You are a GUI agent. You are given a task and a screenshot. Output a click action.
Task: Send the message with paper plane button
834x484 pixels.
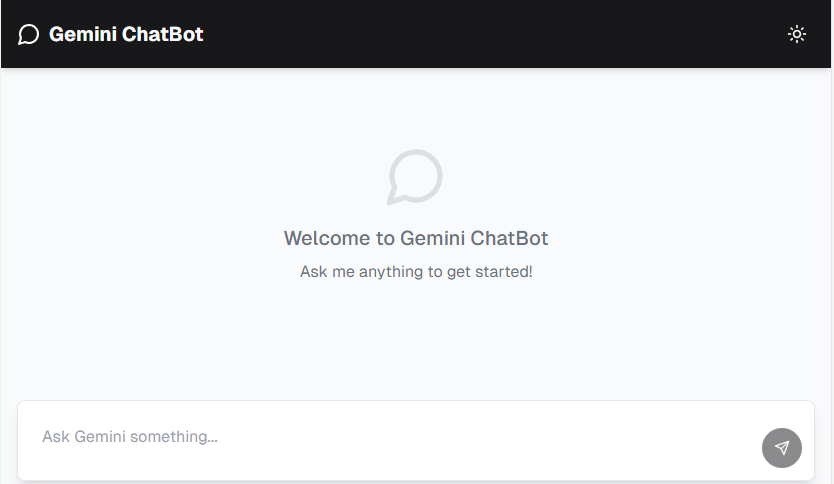click(x=782, y=448)
